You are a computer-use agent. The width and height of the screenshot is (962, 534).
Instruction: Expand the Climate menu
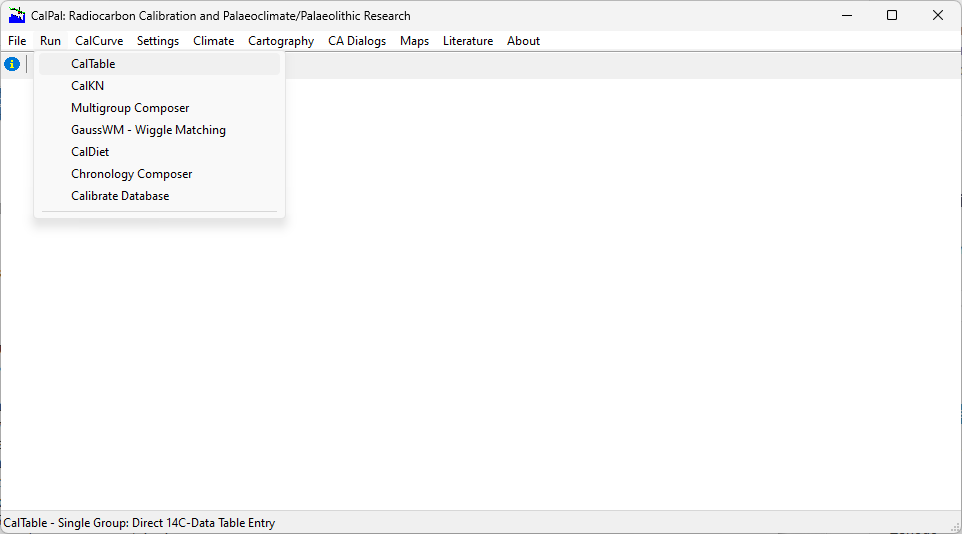coord(213,41)
